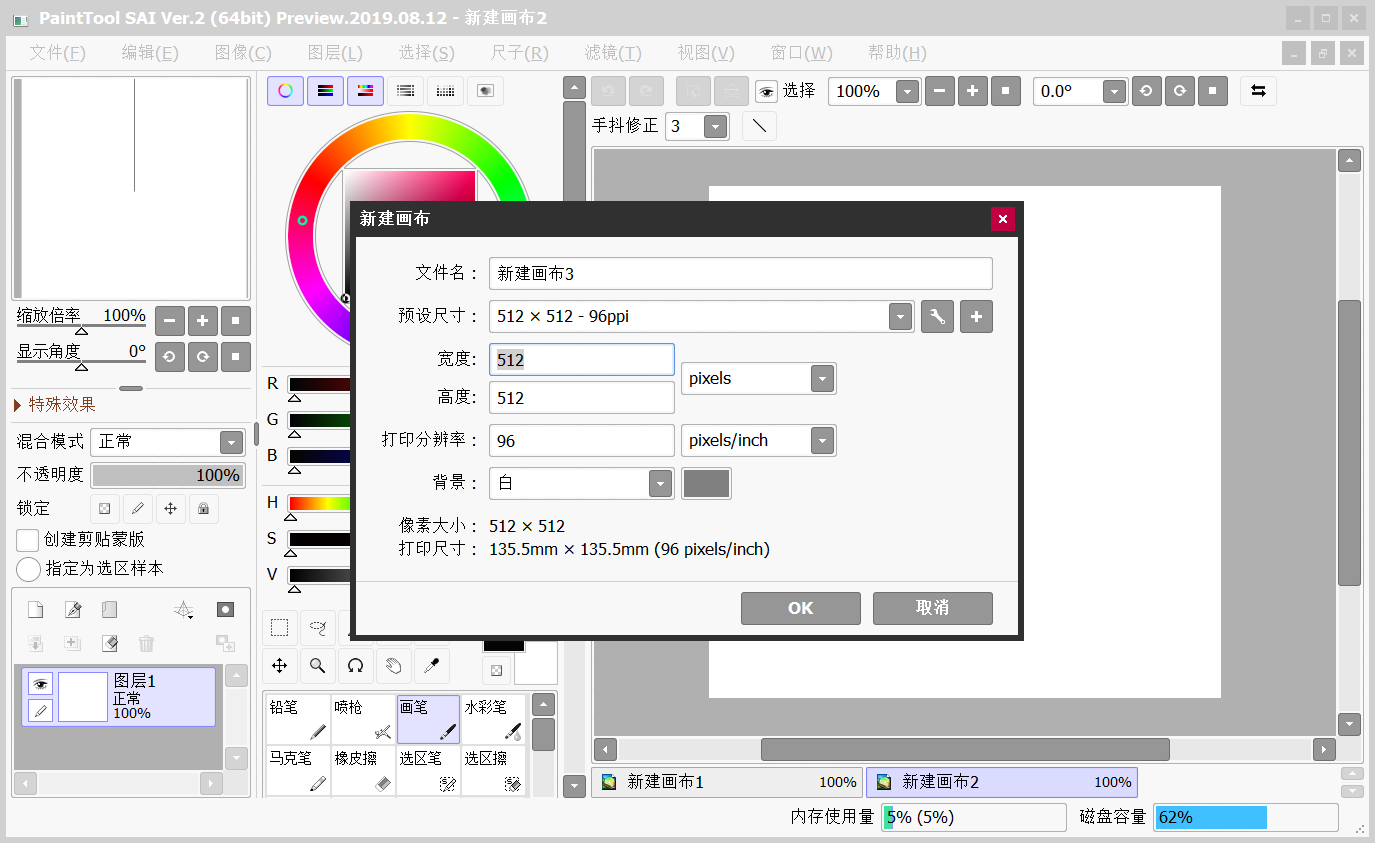
Task: Add a layer mask
Action: pos(226,610)
